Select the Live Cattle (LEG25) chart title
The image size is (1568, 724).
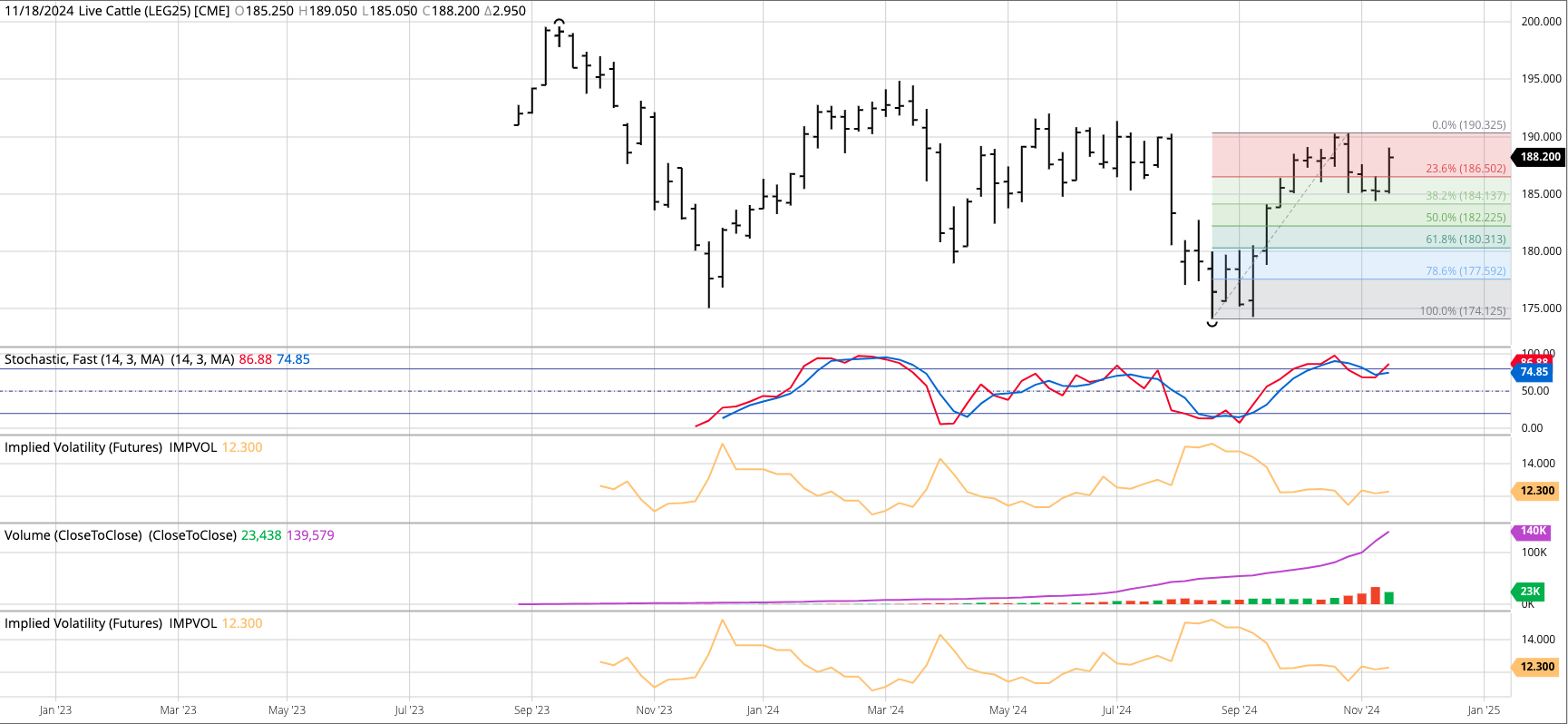[x=116, y=11]
